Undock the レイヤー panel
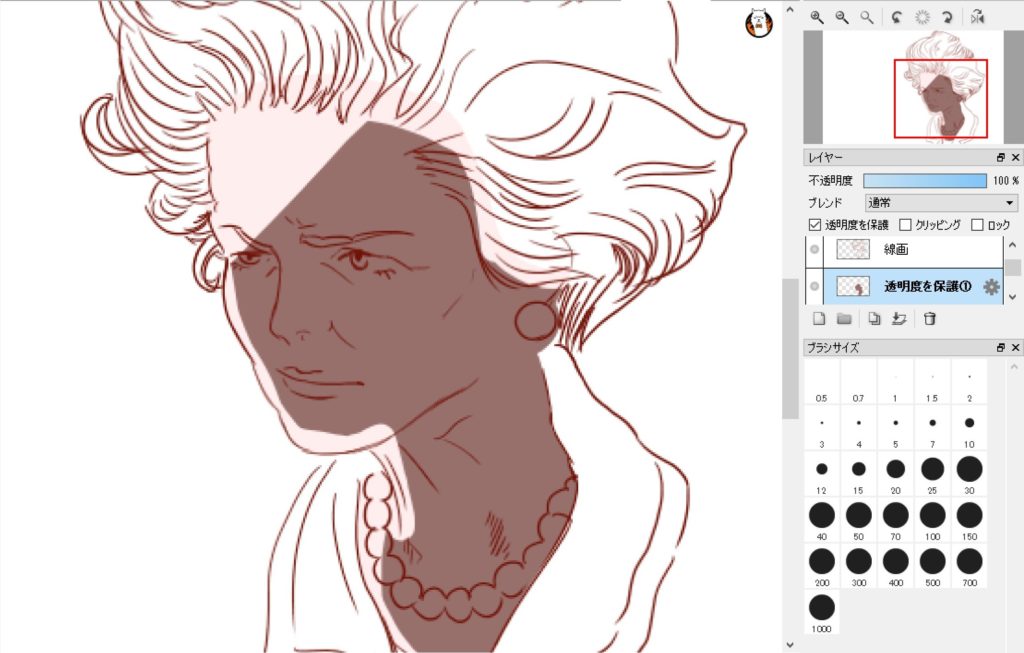The width and height of the screenshot is (1024, 653). click(1000, 158)
